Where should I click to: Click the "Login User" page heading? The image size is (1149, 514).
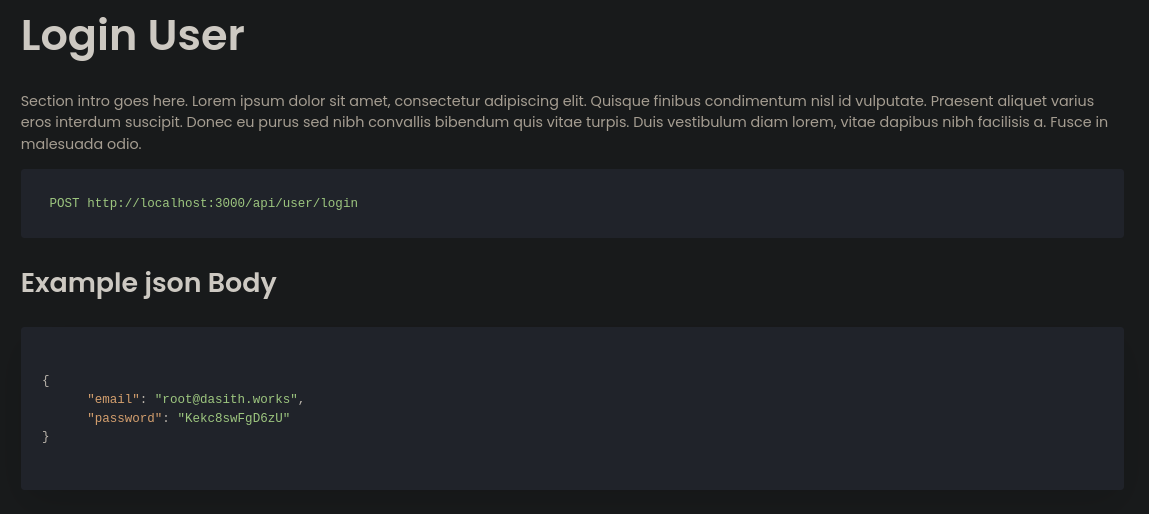[x=133, y=36]
